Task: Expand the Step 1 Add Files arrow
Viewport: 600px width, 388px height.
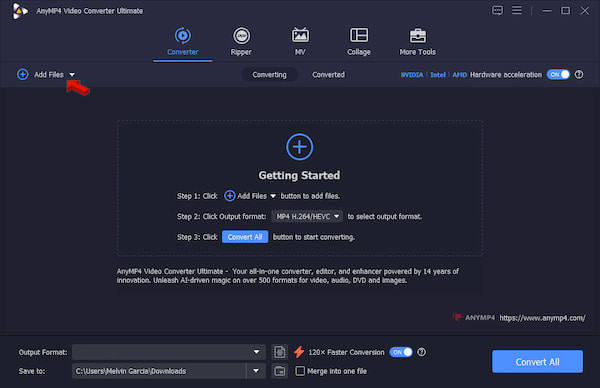Action: pyautogui.click(x=273, y=196)
